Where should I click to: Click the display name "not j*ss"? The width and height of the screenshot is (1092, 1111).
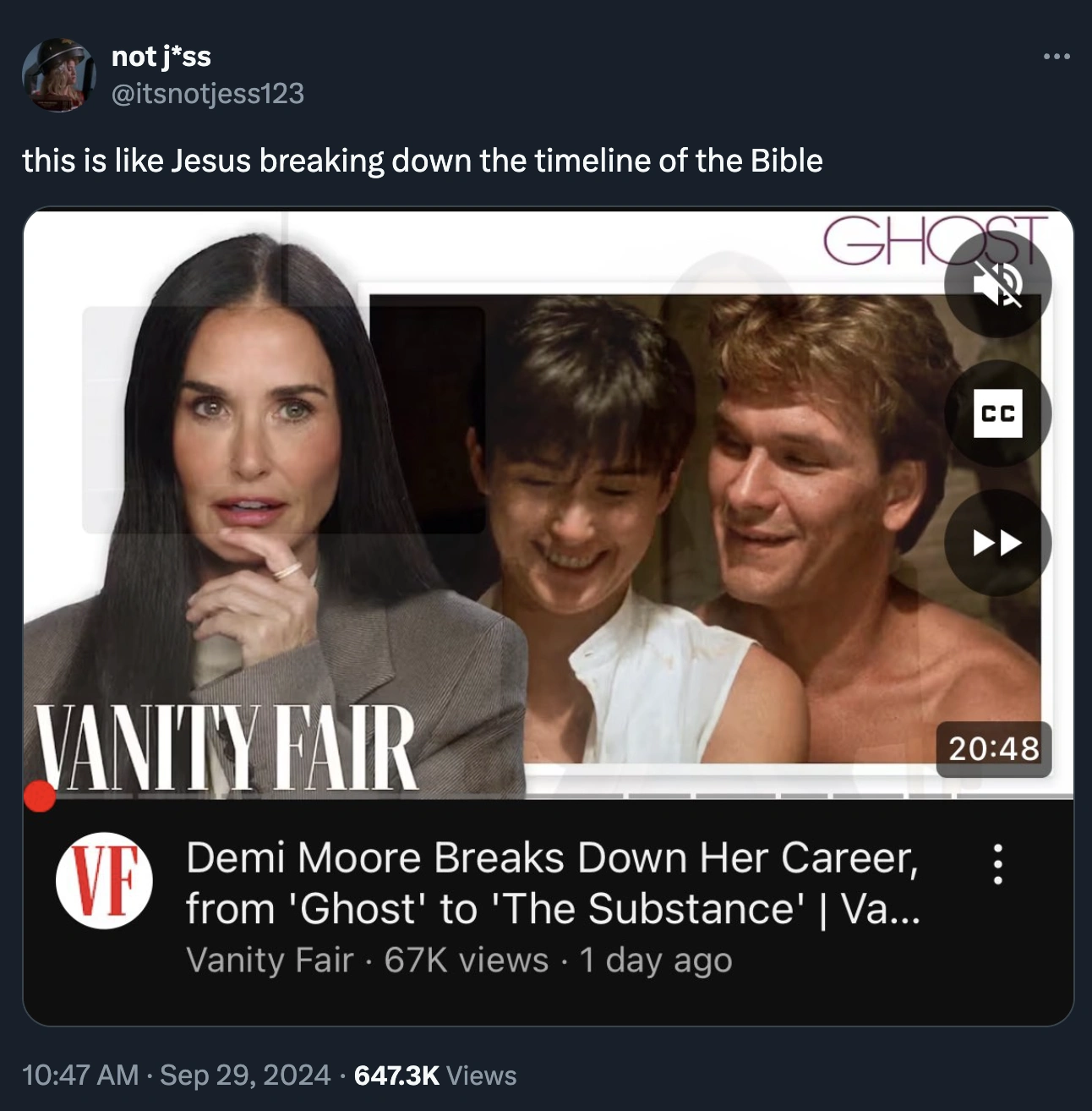coord(161,57)
